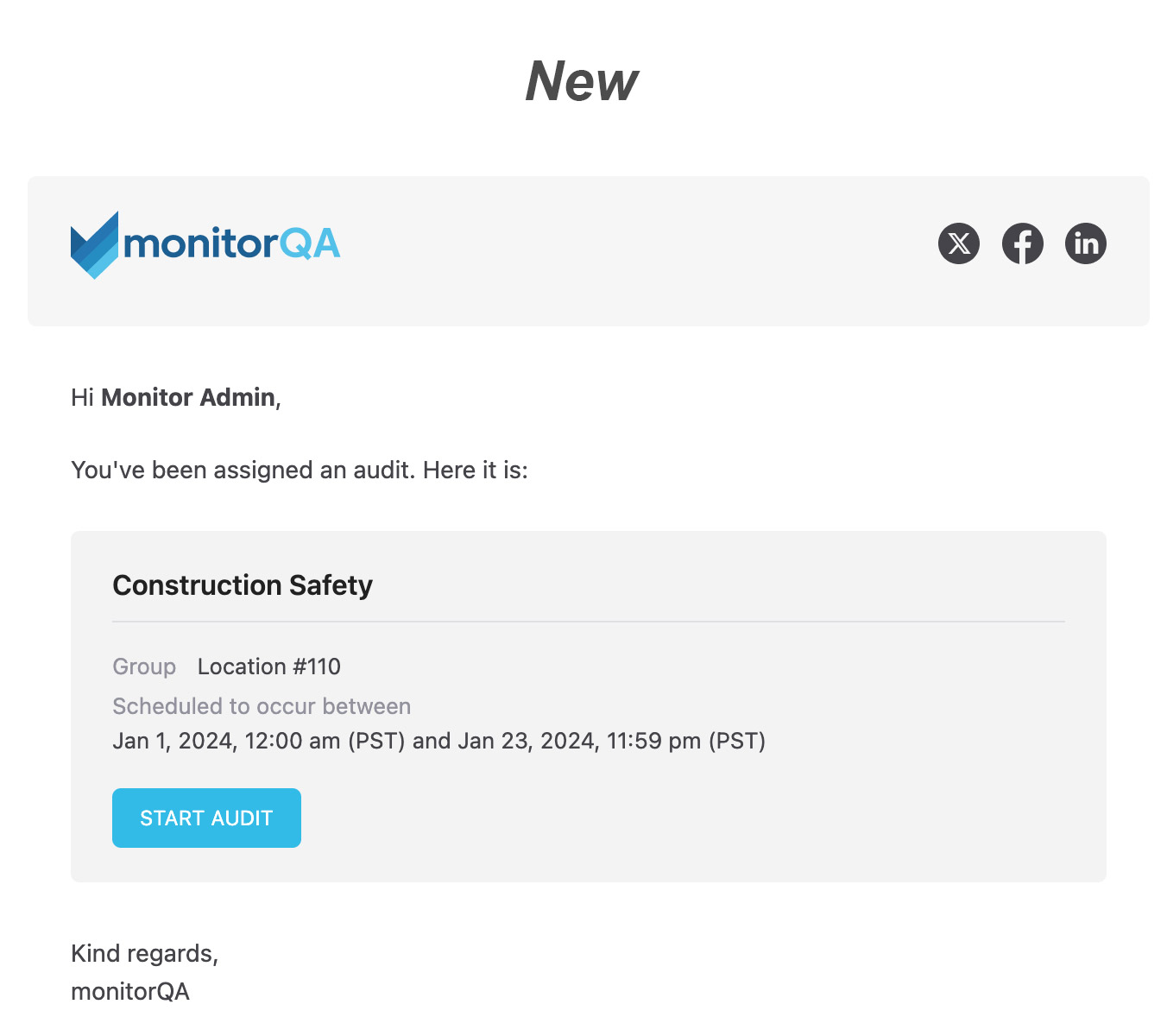Open the Facebook social icon

tap(1023, 243)
